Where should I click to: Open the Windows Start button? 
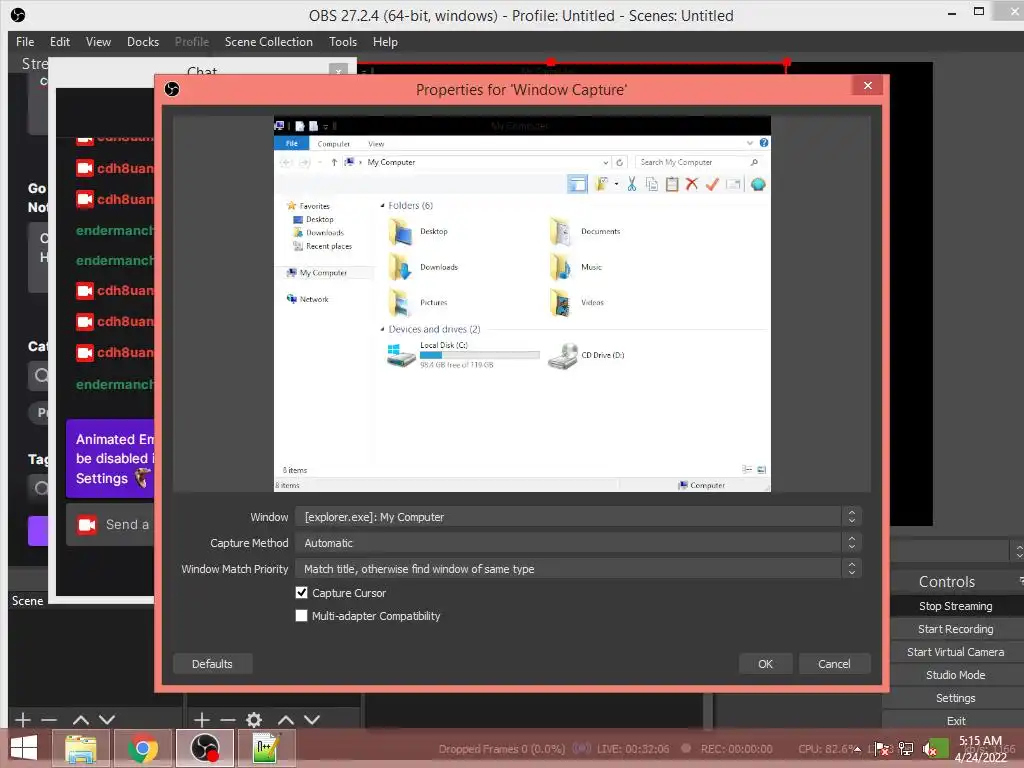pyautogui.click(x=24, y=748)
